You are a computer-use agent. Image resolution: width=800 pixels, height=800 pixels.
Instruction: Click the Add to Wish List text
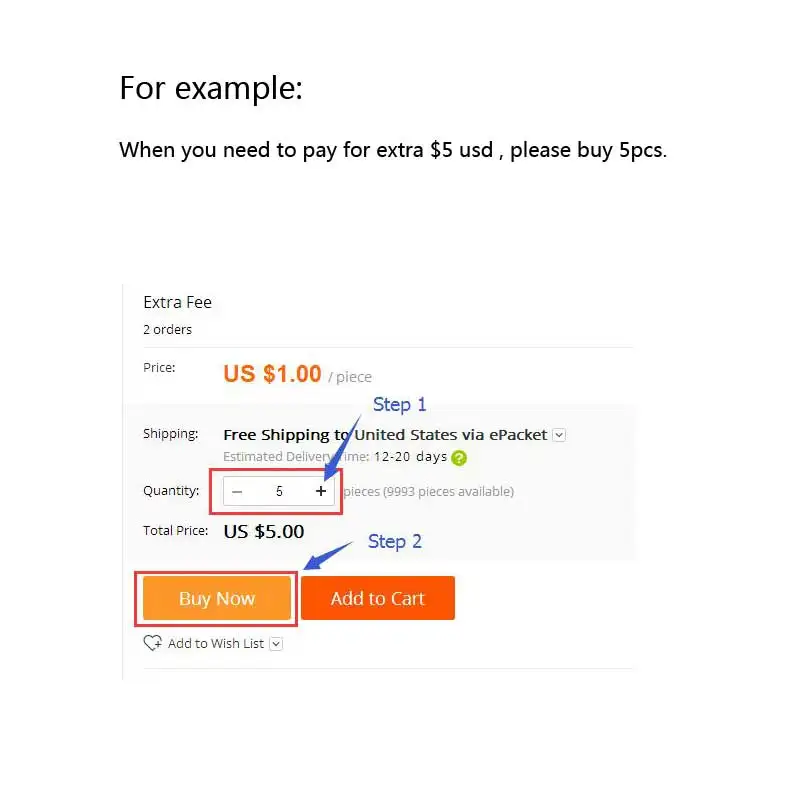click(216, 643)
